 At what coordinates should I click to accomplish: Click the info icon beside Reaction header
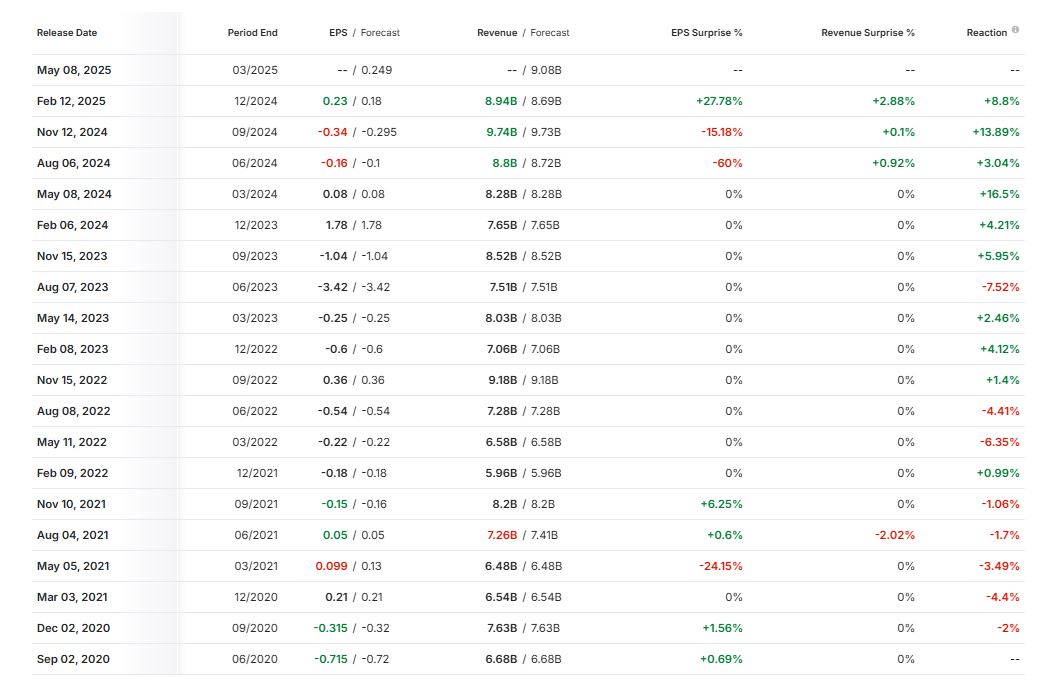pos(1016,30)
